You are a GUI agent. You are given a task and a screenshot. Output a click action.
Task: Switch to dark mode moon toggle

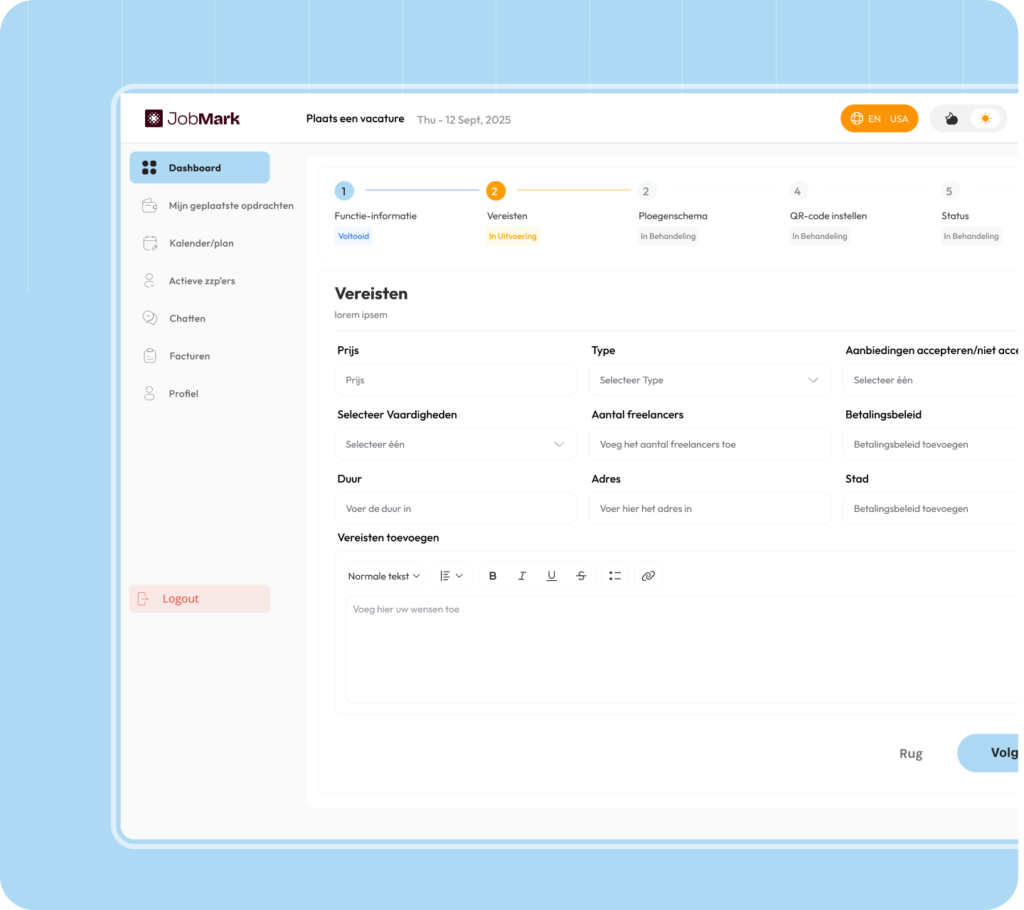tap(952, 119)
